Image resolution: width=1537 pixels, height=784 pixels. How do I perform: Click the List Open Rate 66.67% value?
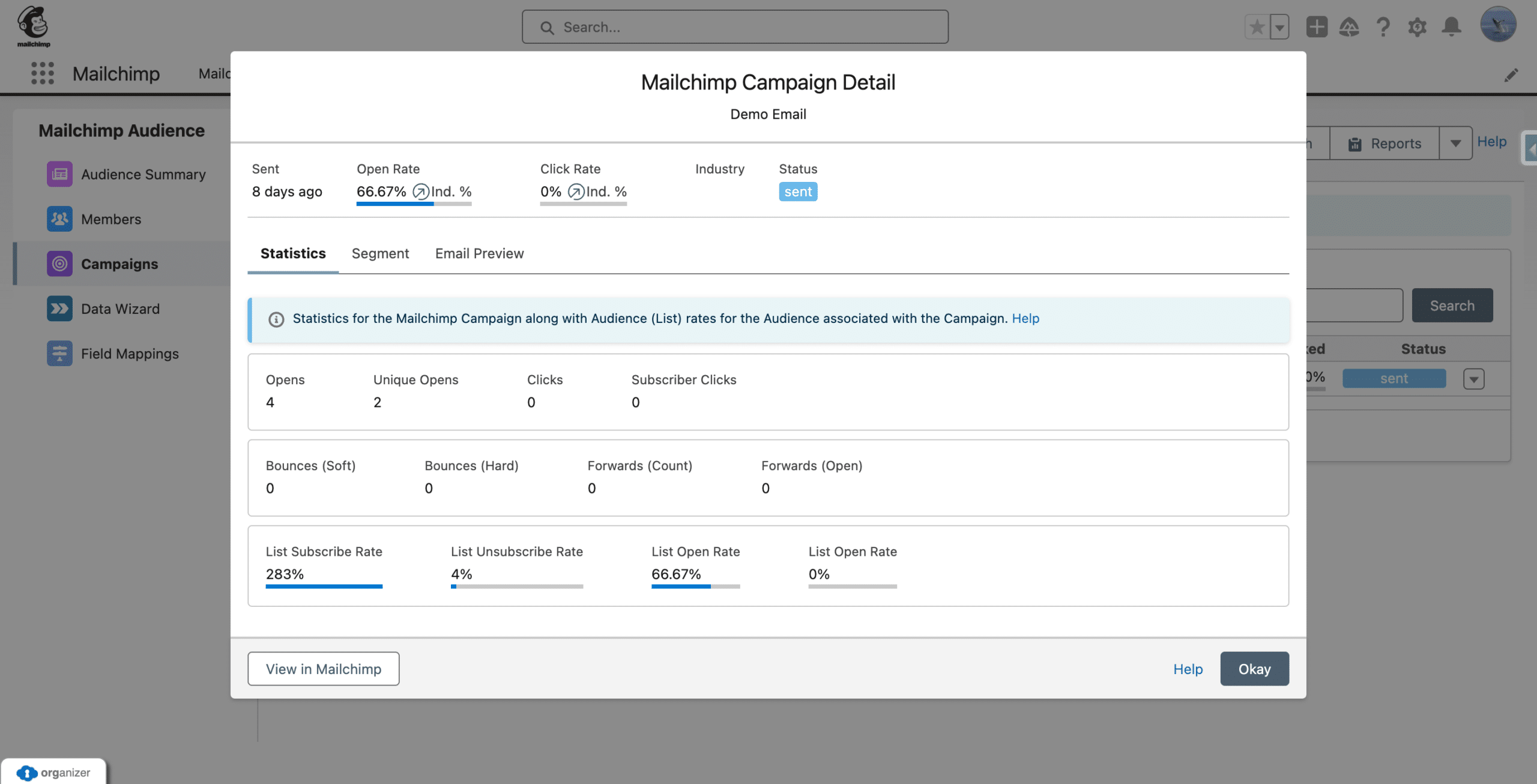point(676,574)
